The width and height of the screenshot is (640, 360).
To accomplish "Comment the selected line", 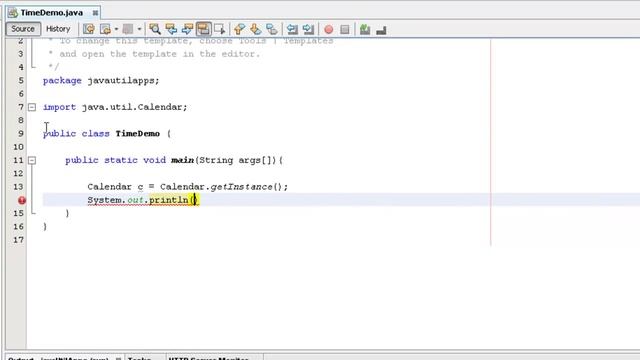I will (365, 29).
